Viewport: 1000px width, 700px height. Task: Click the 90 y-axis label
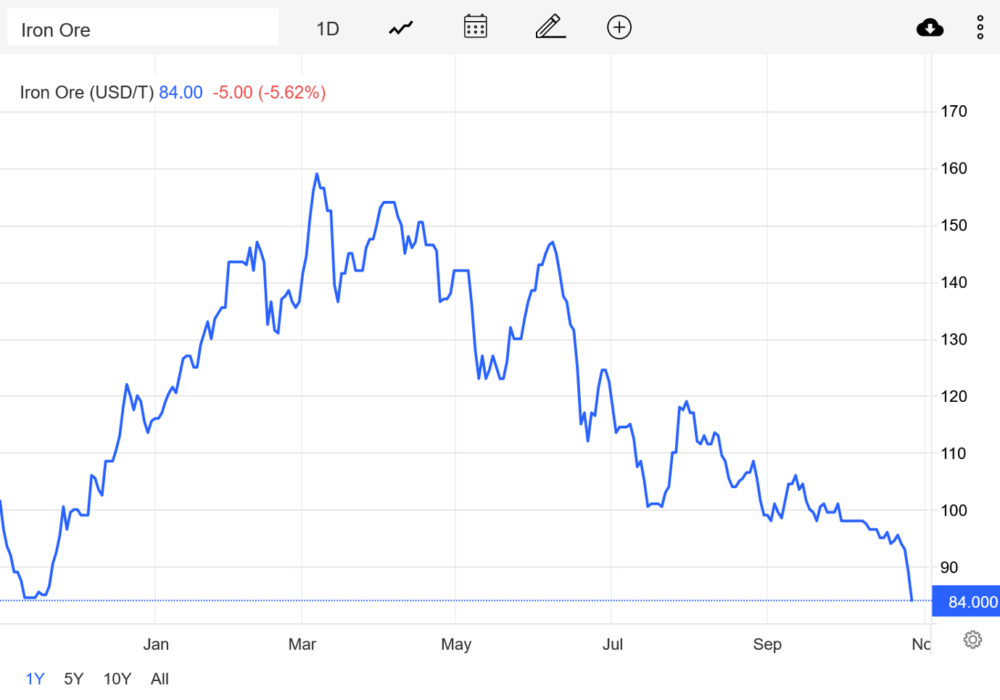pos(949,567)
